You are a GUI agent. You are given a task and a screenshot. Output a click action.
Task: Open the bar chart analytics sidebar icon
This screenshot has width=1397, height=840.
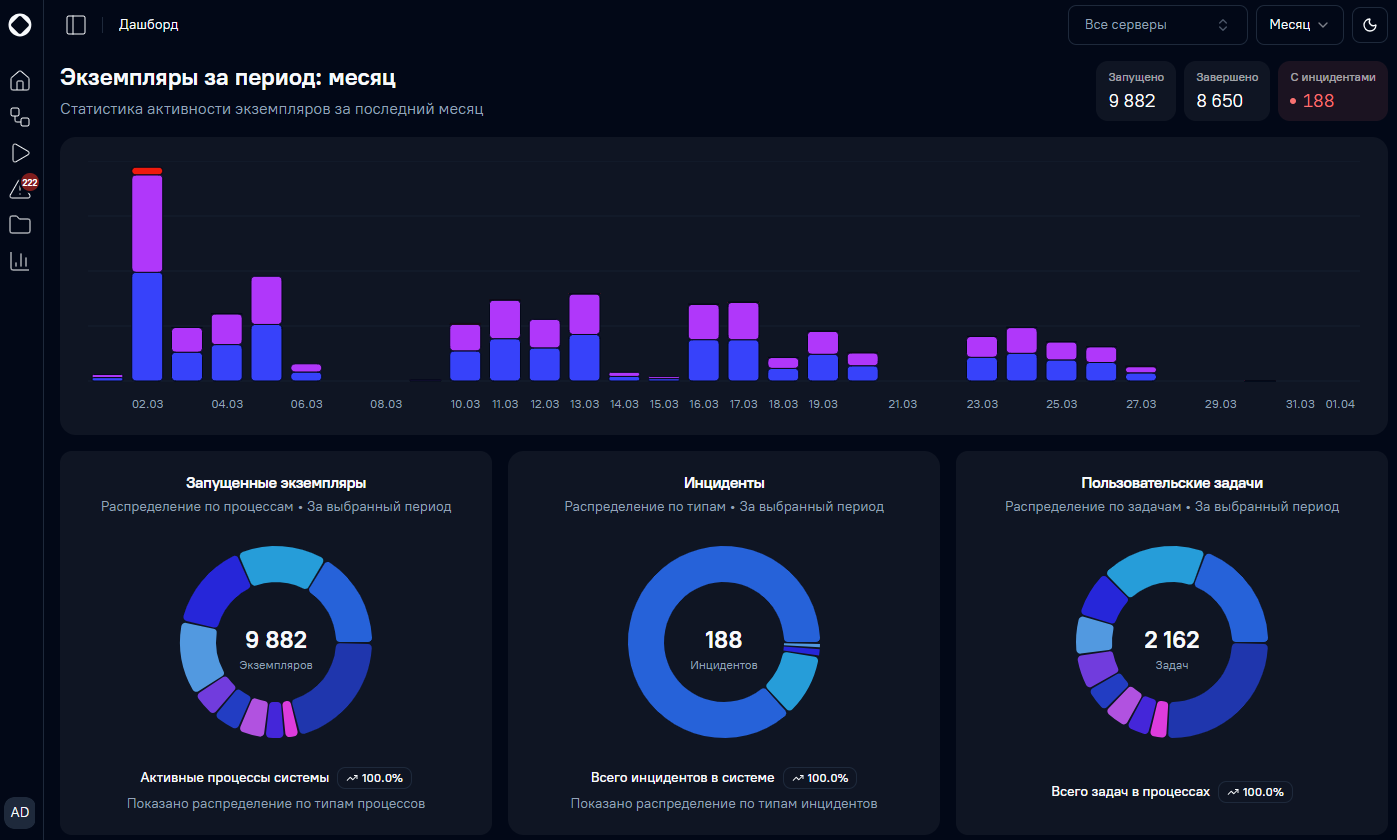pyautogui.click(x=20, y=261)
